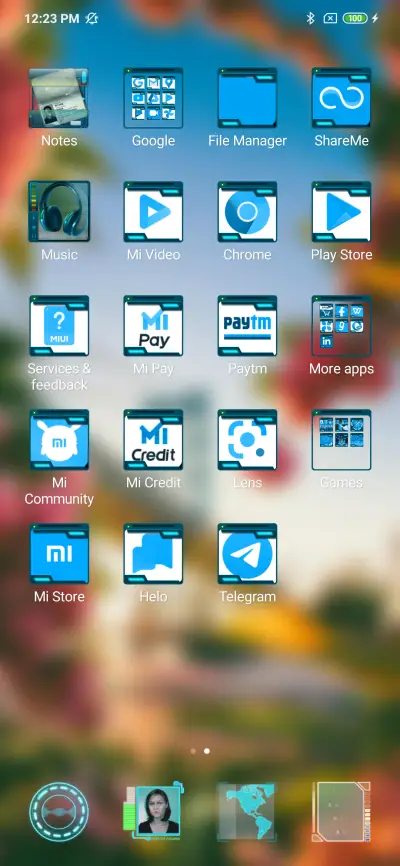Open the ShareMe app
The image size is (400, 866).
[x=341, y=98]
